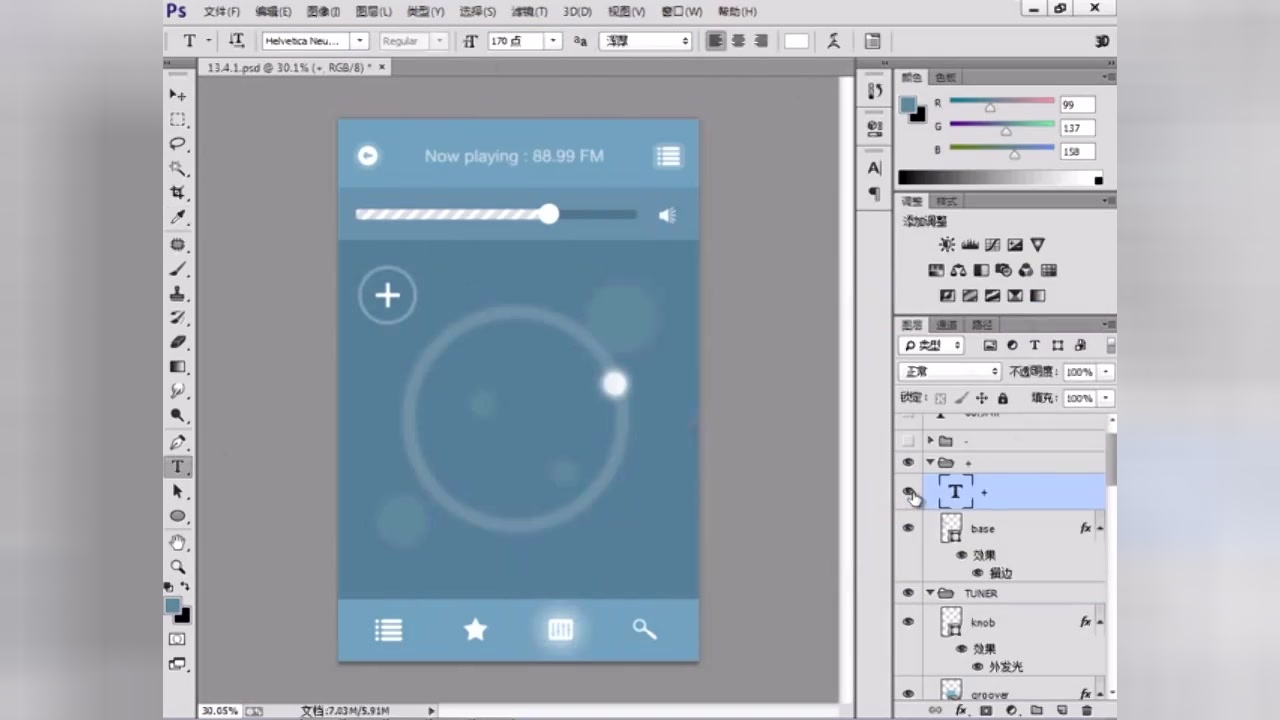The width and height of the screenshot is (1280, 720).
Task: Click the foreground color swatch in Color panel
Action: (908, 104)
